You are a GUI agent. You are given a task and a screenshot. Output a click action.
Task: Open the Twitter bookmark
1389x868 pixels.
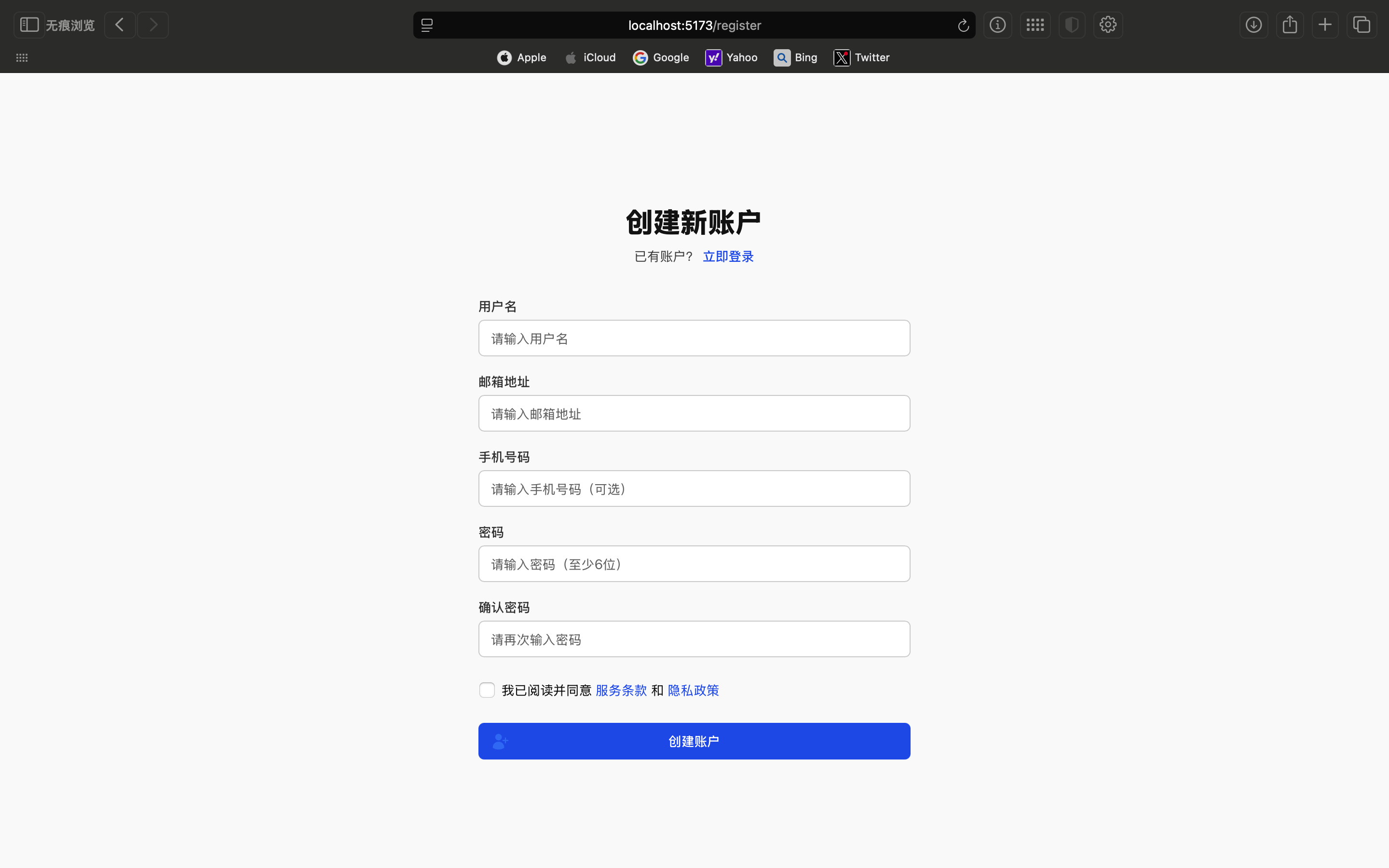861,57
